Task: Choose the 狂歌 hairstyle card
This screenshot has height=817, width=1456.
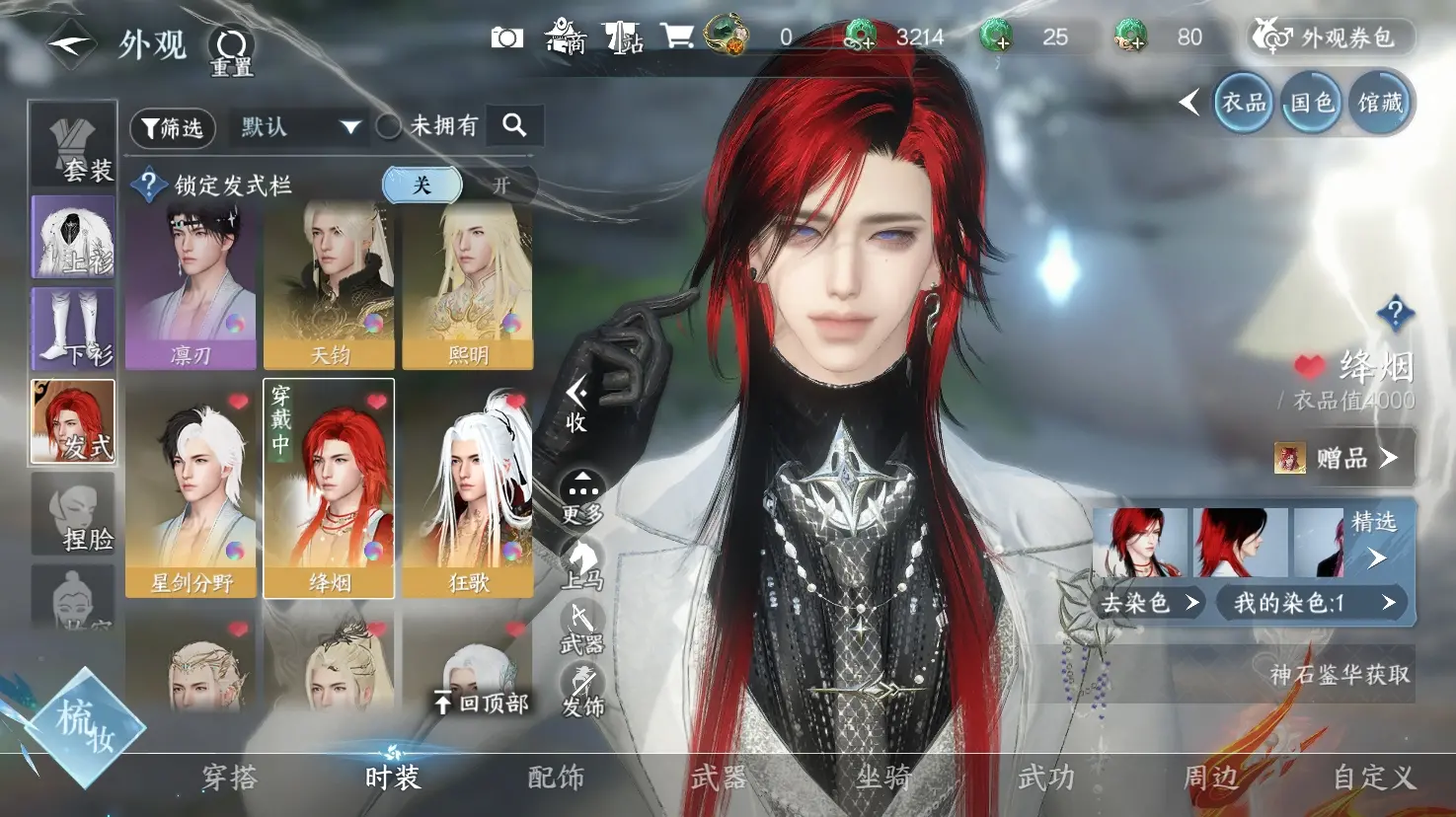Action: (x=468, y=488)
